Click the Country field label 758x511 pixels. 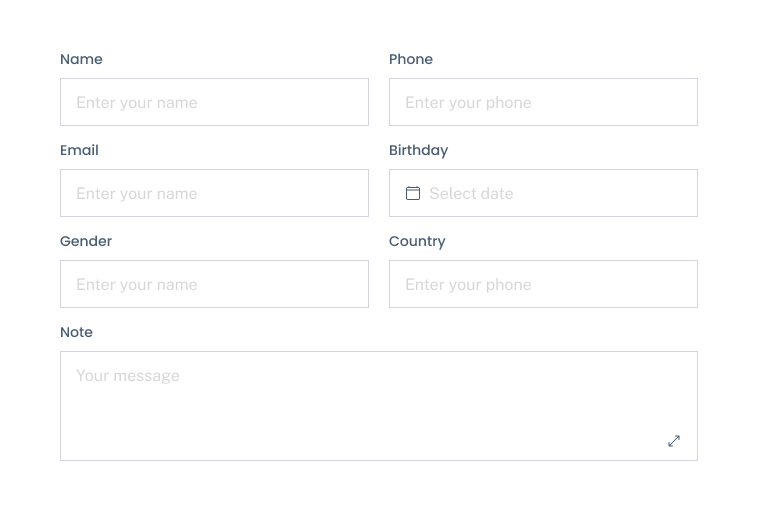(x=417, y=241)
